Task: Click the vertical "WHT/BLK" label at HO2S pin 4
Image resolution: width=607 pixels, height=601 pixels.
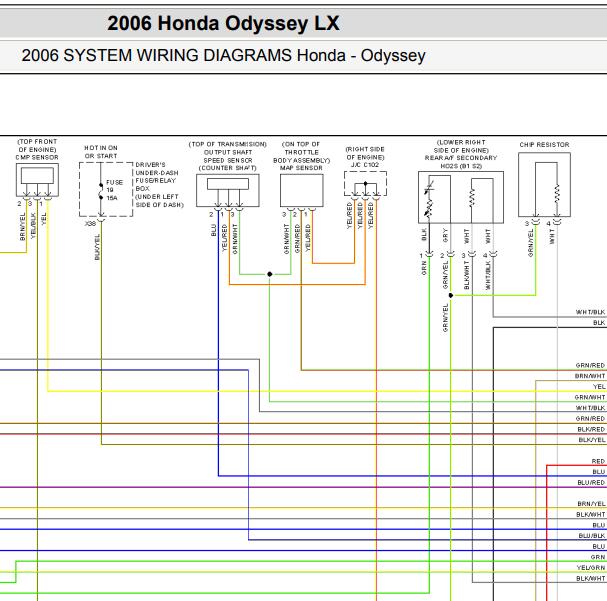Action: pyautogui.click(x=488, y=275)
